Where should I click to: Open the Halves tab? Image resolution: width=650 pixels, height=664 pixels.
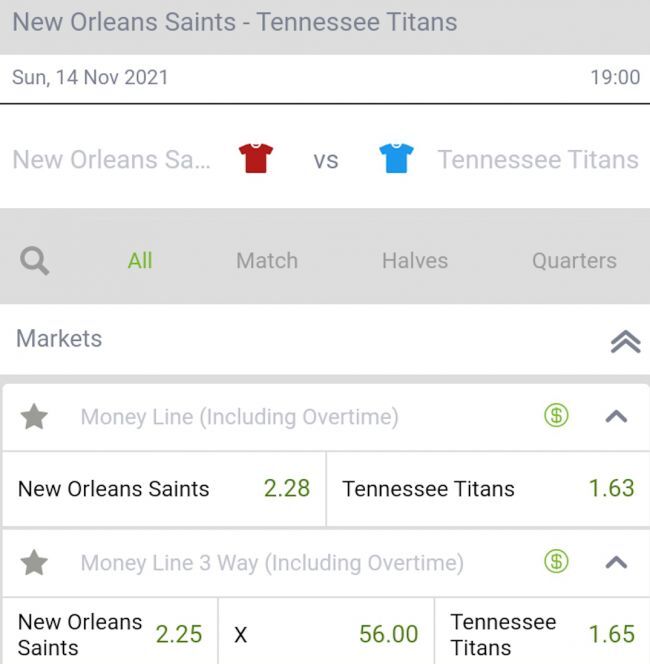coord(415,261)
